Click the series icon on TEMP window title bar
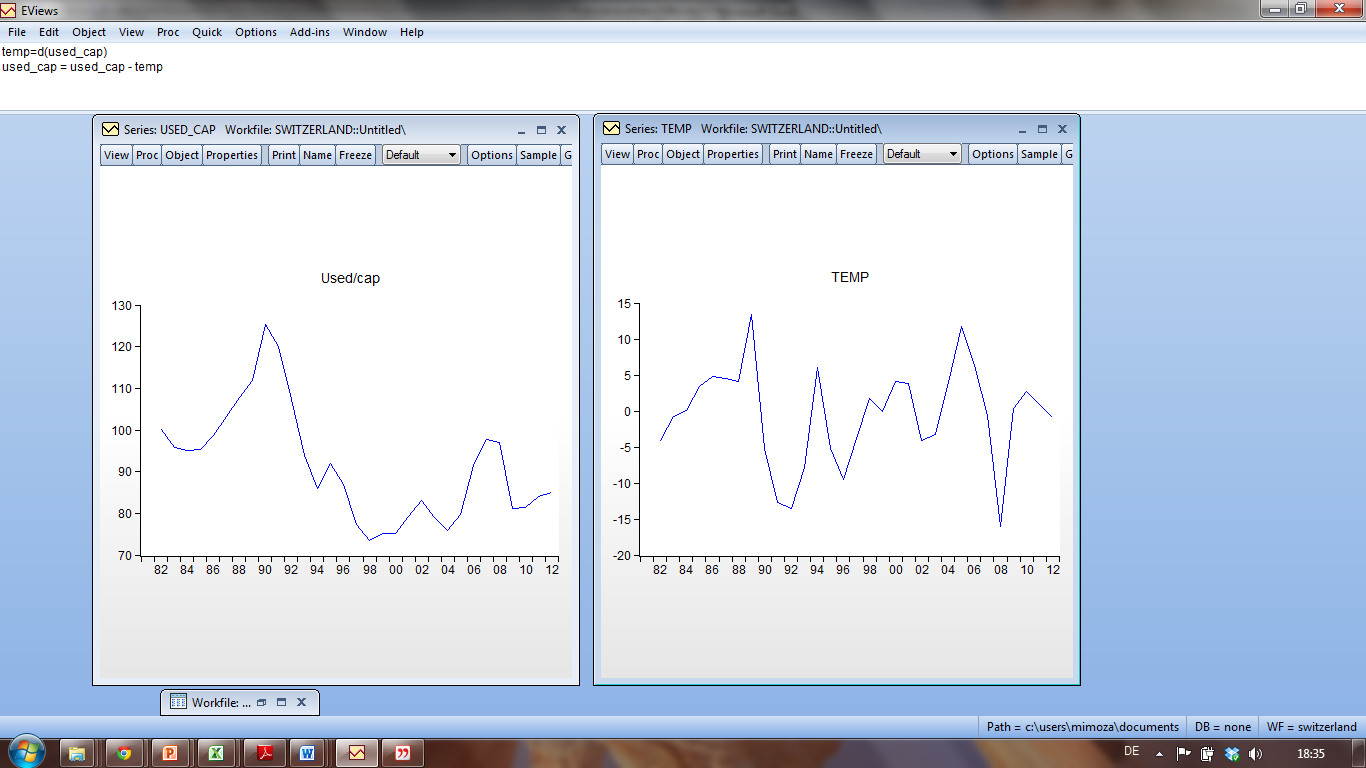This screenshot has height=768, width=1366. coord(610,129)
